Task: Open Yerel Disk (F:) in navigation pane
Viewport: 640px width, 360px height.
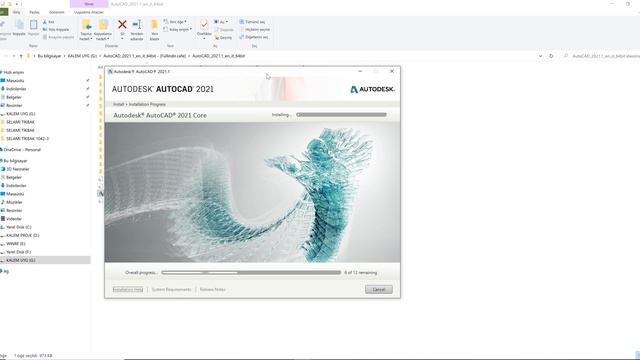Action: 16,252
